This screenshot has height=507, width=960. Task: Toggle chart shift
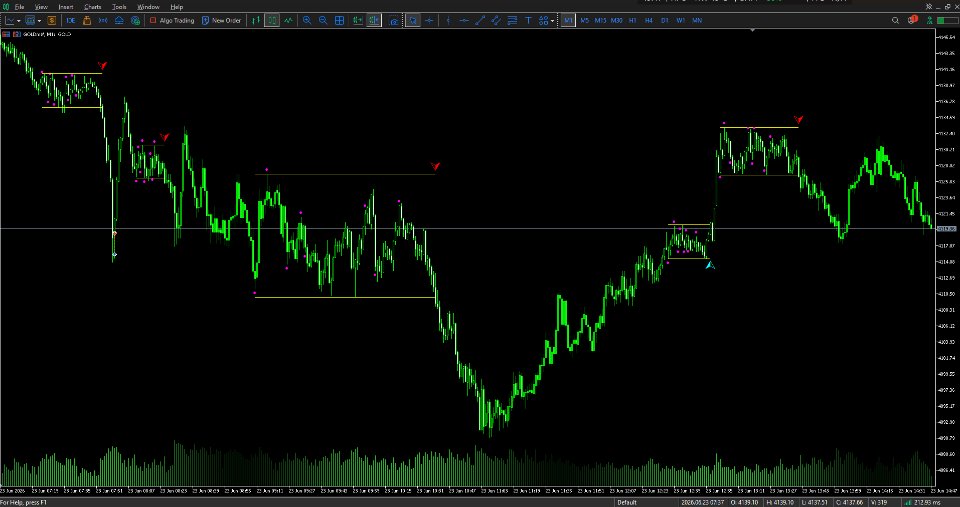tap(372, 20)
